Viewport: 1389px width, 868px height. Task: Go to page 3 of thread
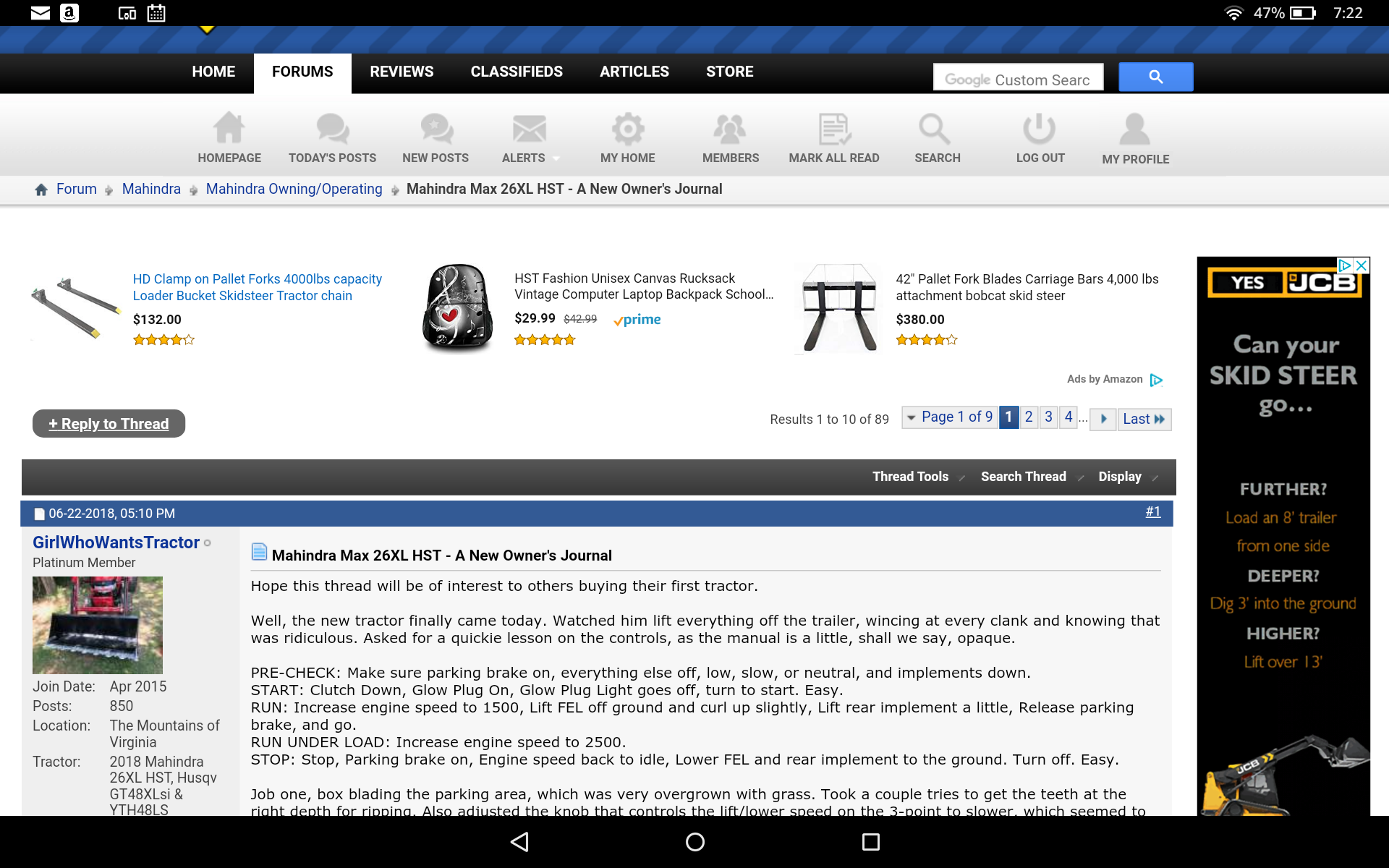pos(1048,417)
